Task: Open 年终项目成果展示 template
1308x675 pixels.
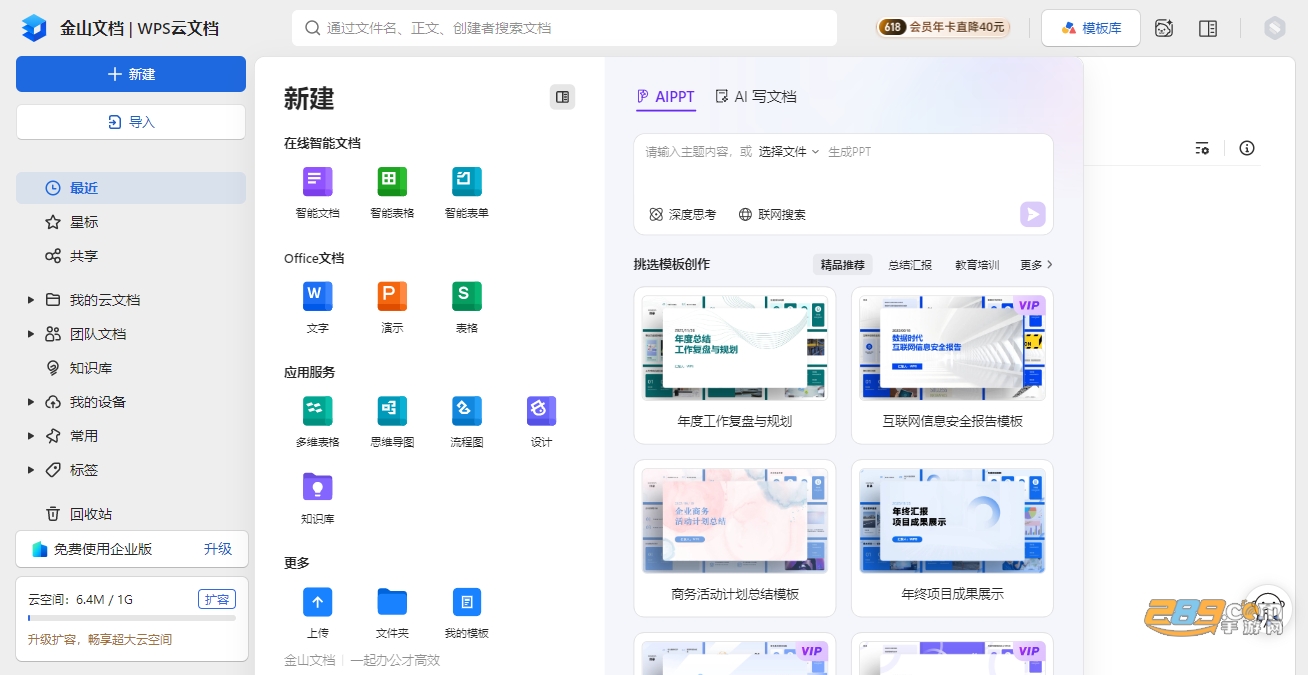Action: point(952,538)
